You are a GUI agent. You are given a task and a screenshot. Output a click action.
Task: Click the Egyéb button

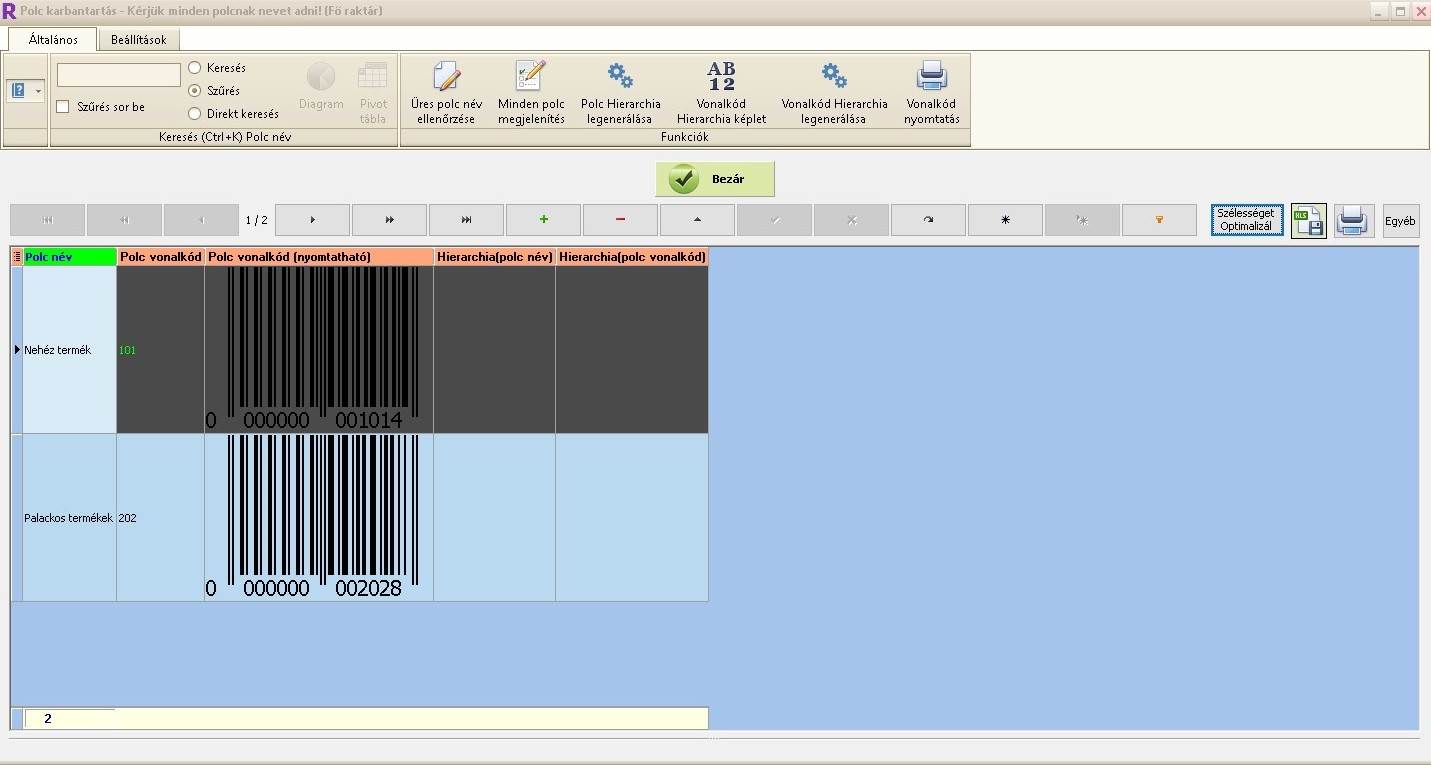tap(1401, 220)
